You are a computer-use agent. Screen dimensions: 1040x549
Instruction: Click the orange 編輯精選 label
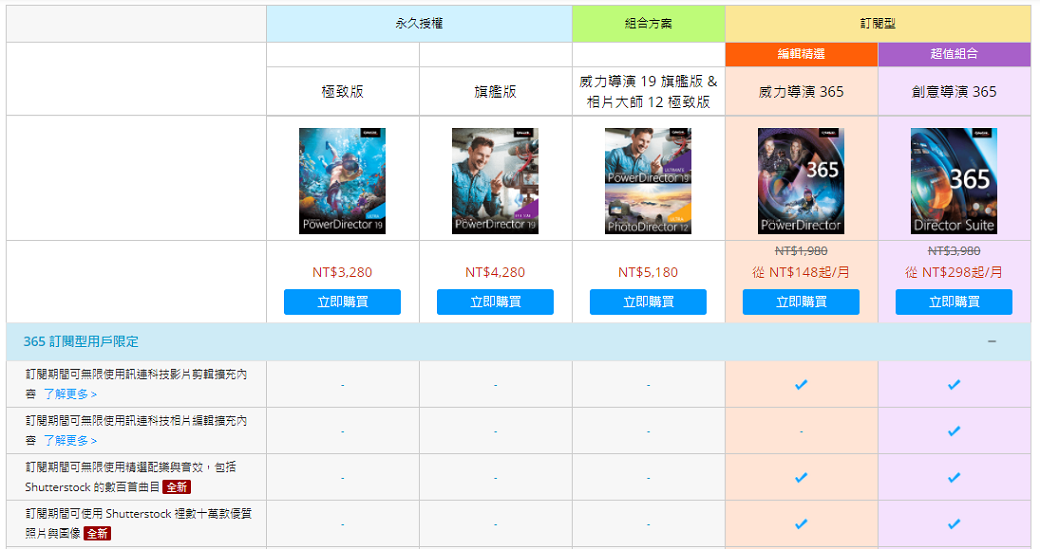point(801,54)
